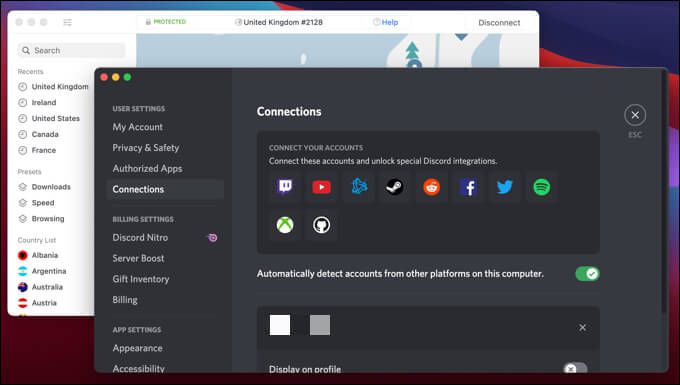This screenshot has width=680, height=385.
Task: Click the clock icon next to Canada
Action: 23,134
